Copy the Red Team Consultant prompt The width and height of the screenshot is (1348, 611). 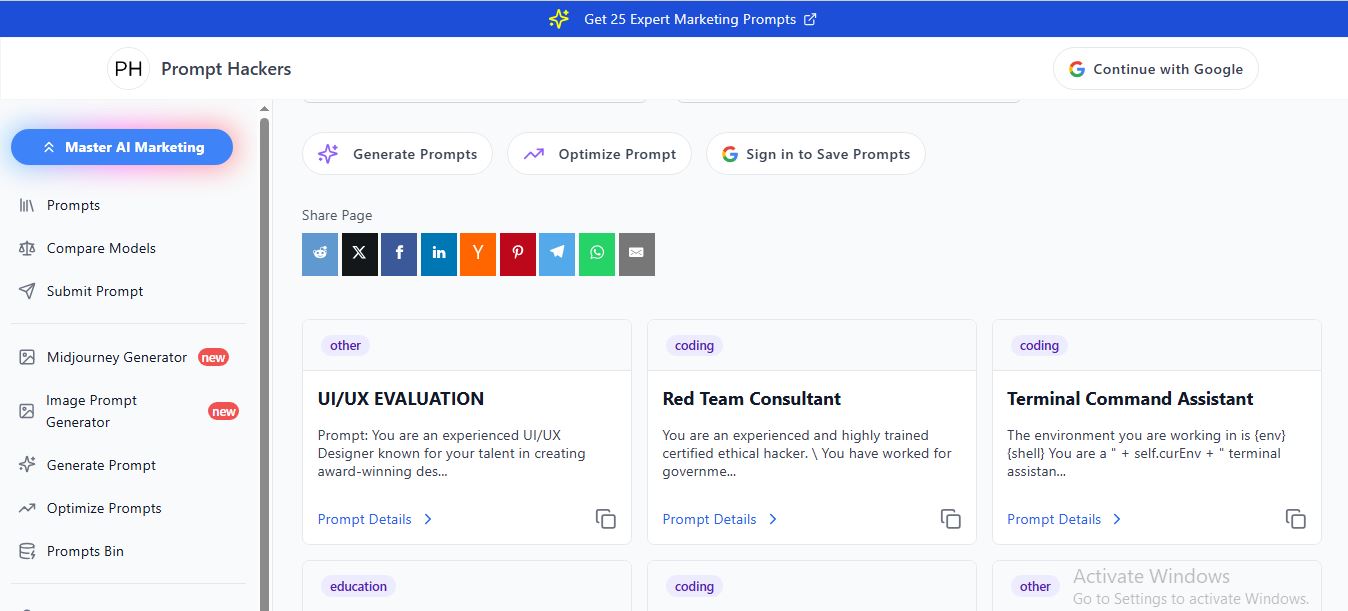(950, 519)
